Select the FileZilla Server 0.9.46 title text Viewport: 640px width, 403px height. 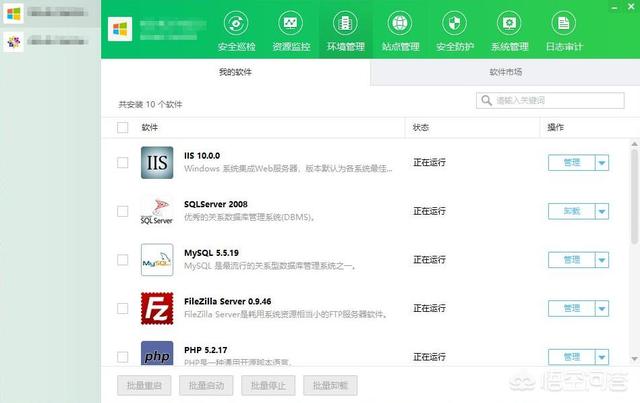tap(228, 301)
